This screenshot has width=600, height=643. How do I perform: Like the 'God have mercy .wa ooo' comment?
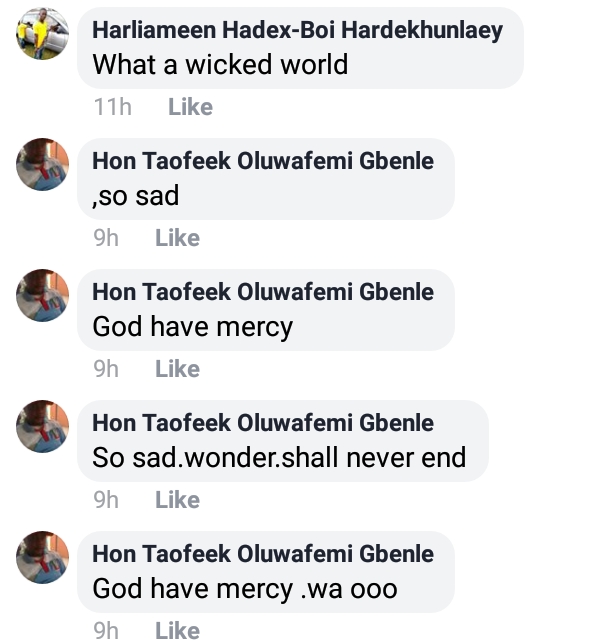pos(177,630)
